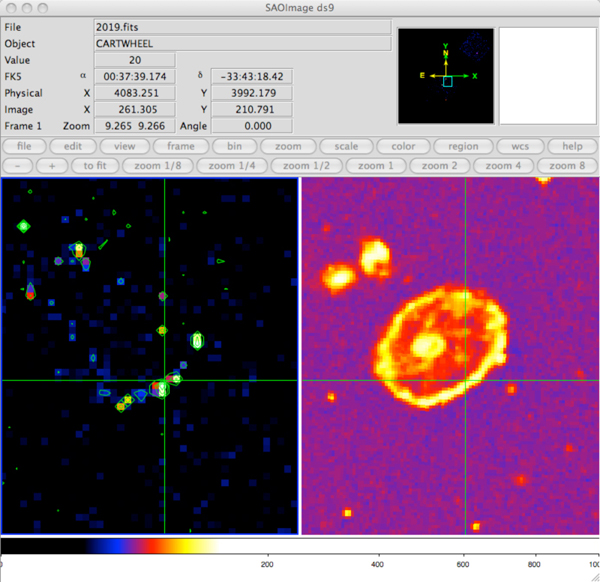Click the colorbar tick label 600
Viewport: 600px width, 582px height.
tap(463, 564)
